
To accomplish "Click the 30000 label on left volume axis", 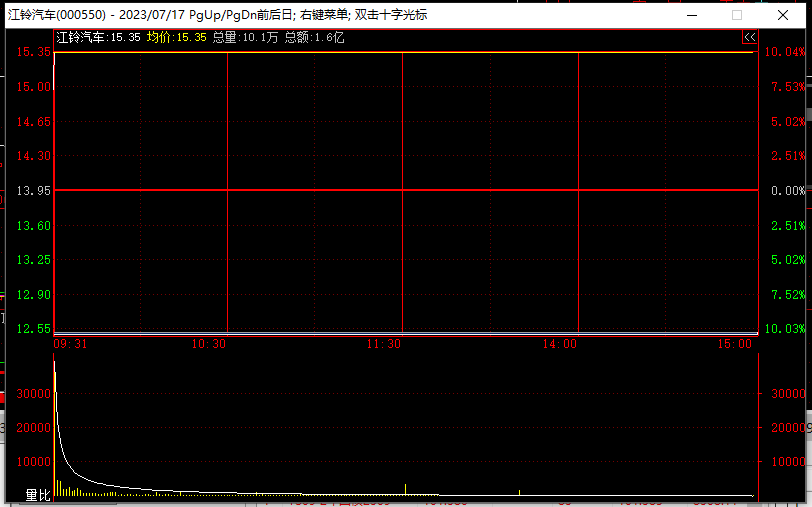I will (34, 394).
